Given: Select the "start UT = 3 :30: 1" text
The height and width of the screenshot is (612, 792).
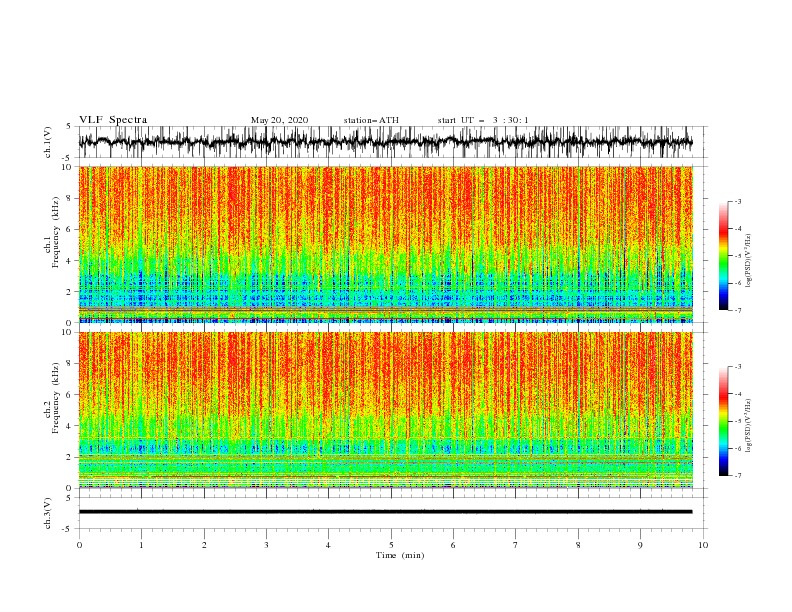Looking at the screenshot, I should [x=483, y=120].
